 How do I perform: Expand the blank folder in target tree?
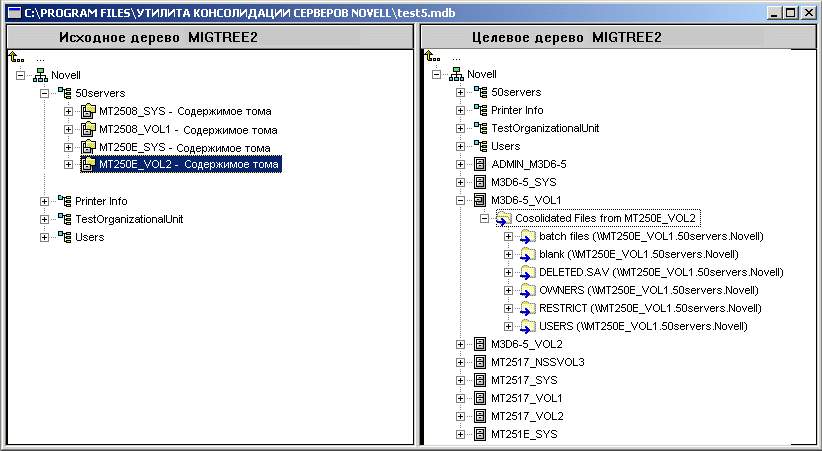[508, 254]
